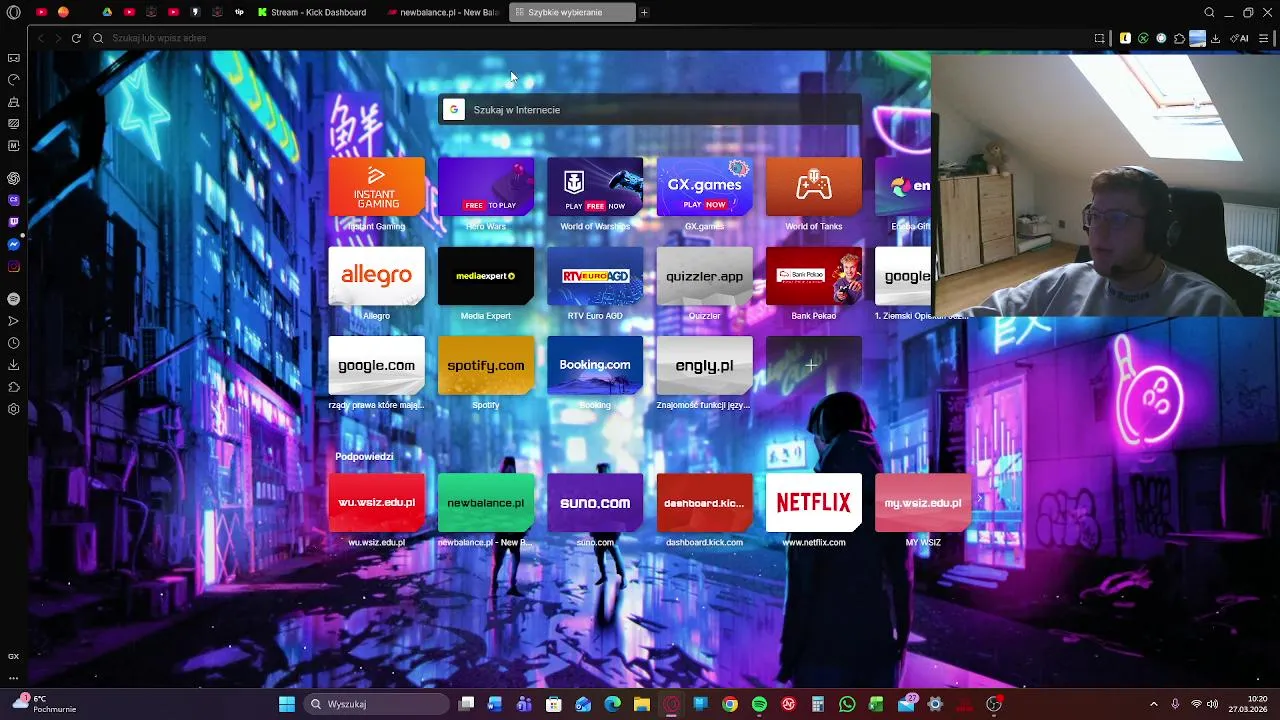Open GX.games speed dial tile
The height and width of the screenshot is (720, 1280).
coord(704,187)
